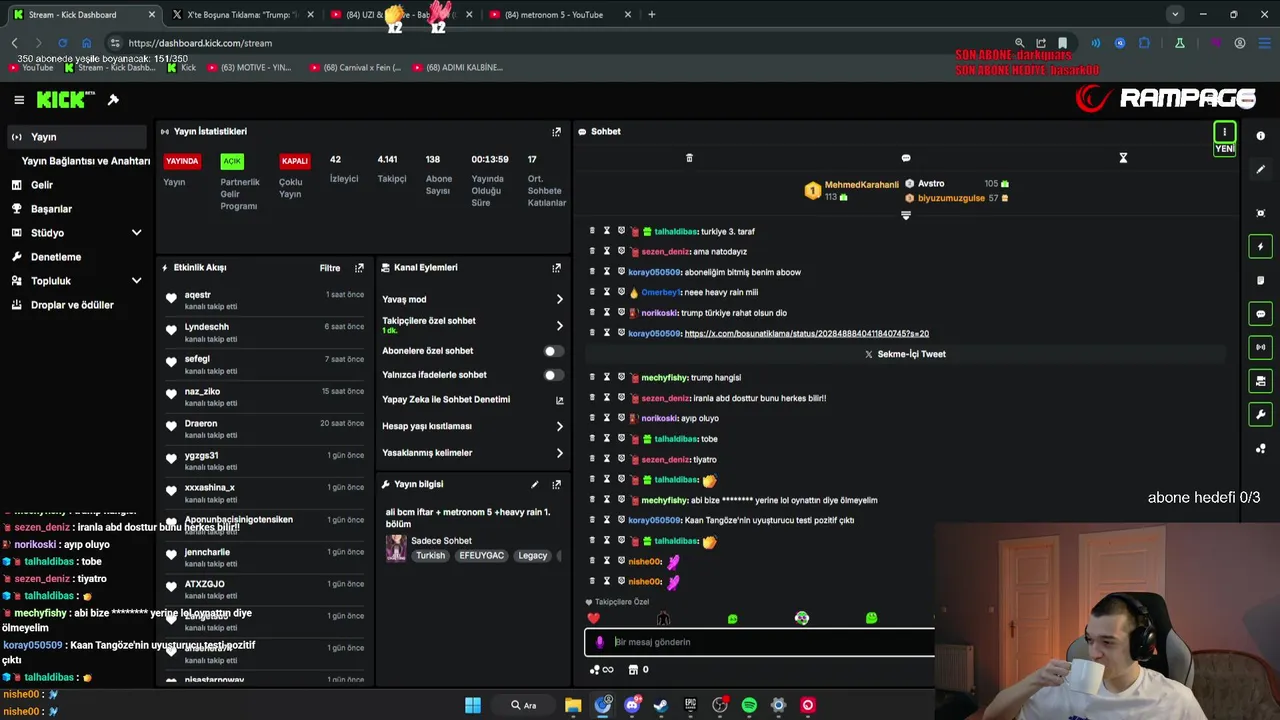
Task: Click the red heart emote above message box
Action: point(594,619)
